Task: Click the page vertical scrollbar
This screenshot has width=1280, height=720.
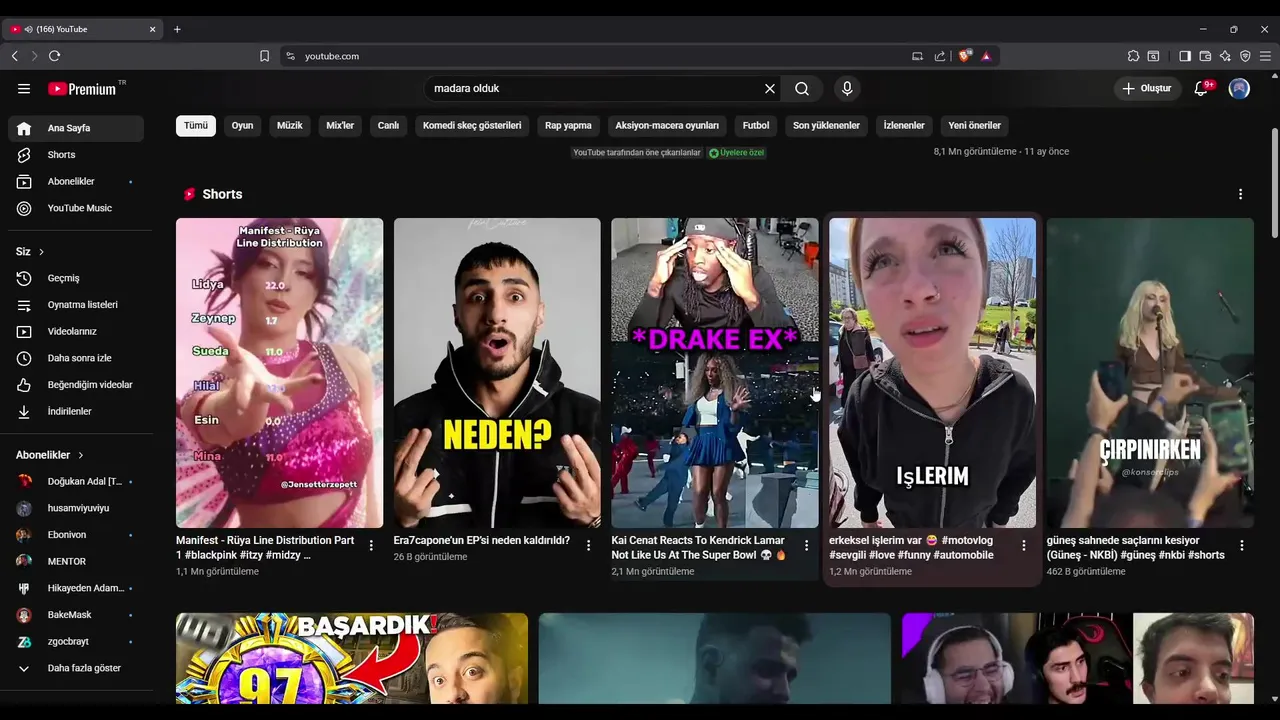Action: point(1274,185)
